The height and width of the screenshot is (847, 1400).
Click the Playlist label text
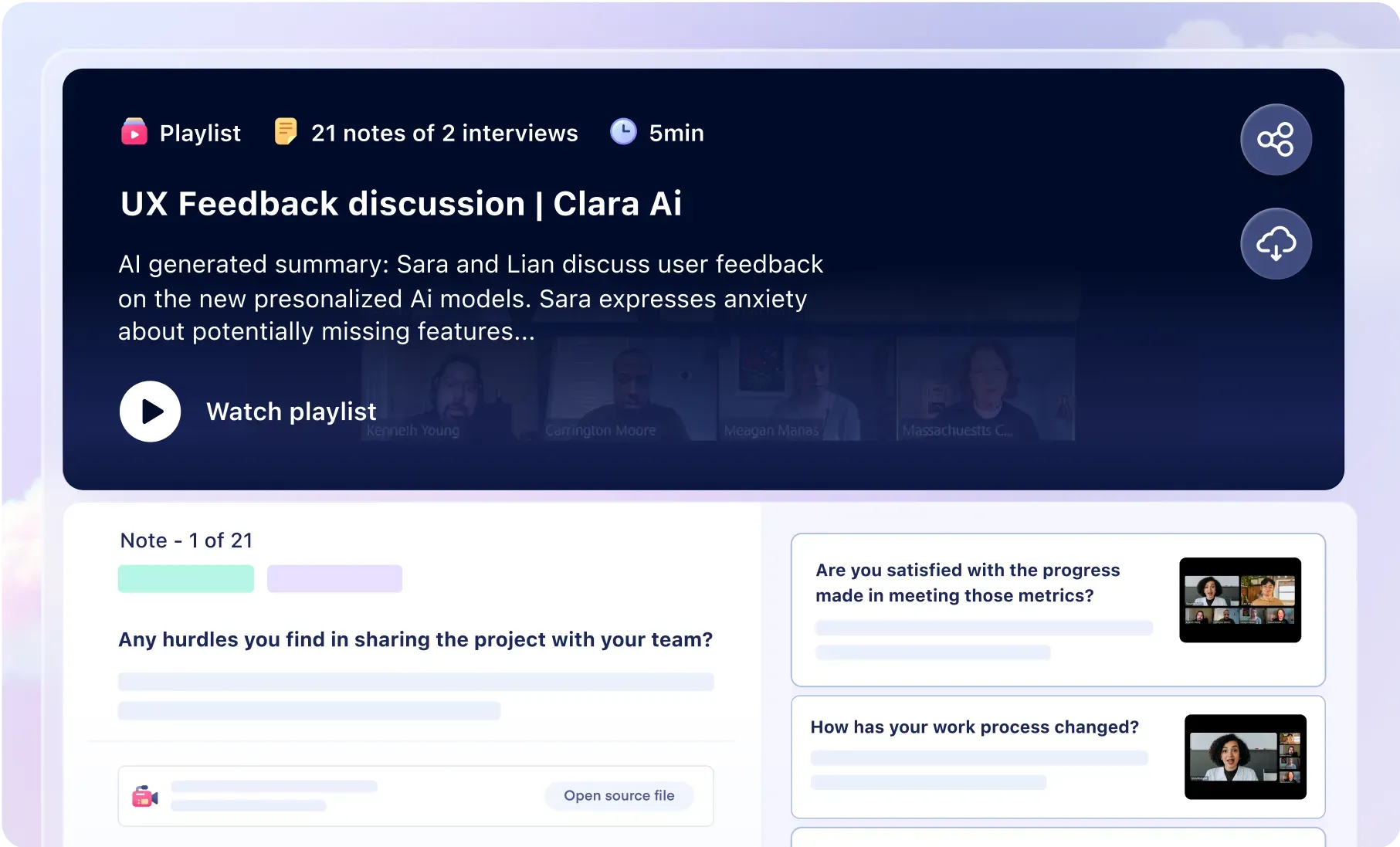(x=200, y=133)
